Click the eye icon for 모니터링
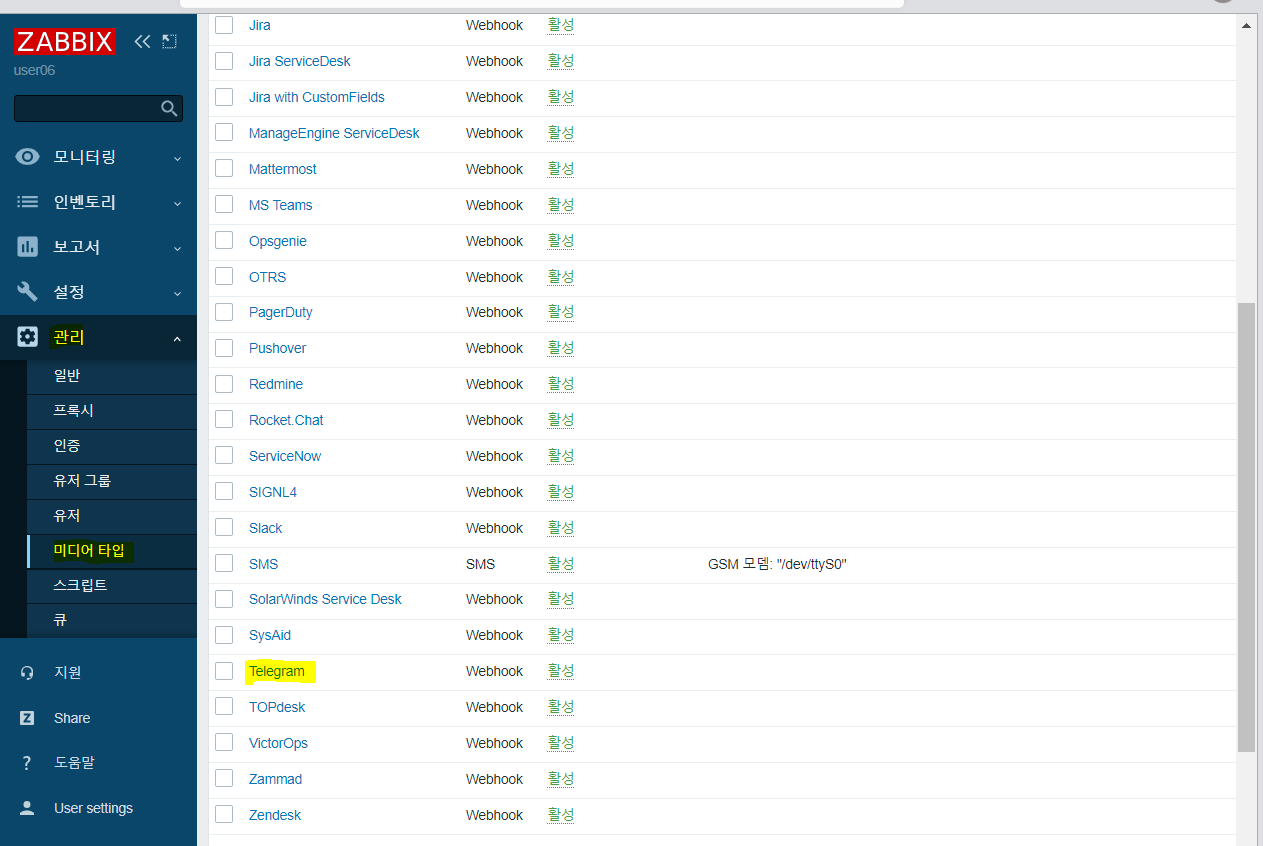Image resolution: width=1263 pixels, height=846 pixels. (x=28, y=157)
